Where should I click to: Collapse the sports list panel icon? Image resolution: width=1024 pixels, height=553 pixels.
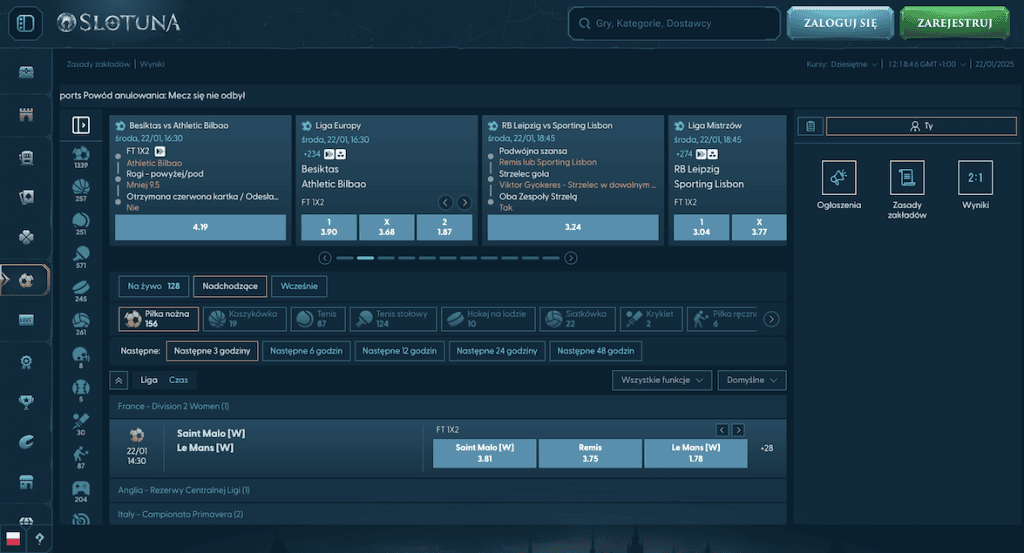81,125
